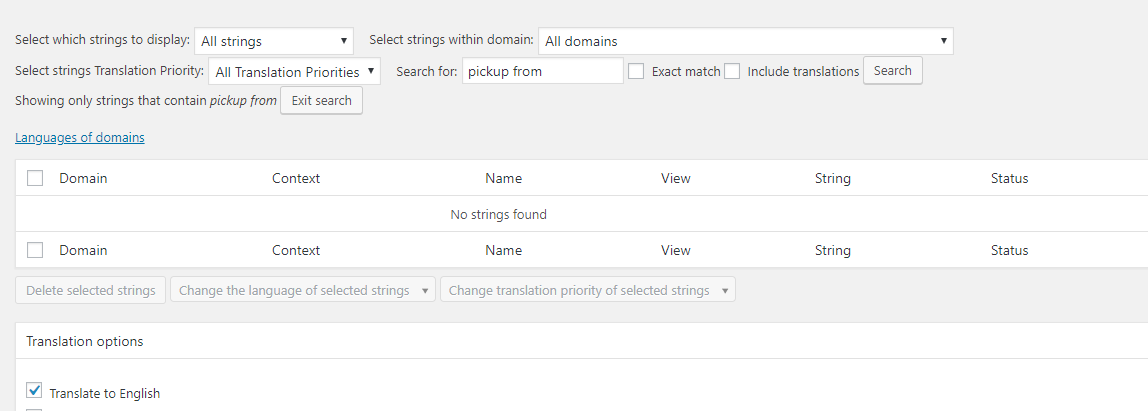Expand 'Change the language of selected strings' dropdown
1148x411 pixels.
(303, 290)
